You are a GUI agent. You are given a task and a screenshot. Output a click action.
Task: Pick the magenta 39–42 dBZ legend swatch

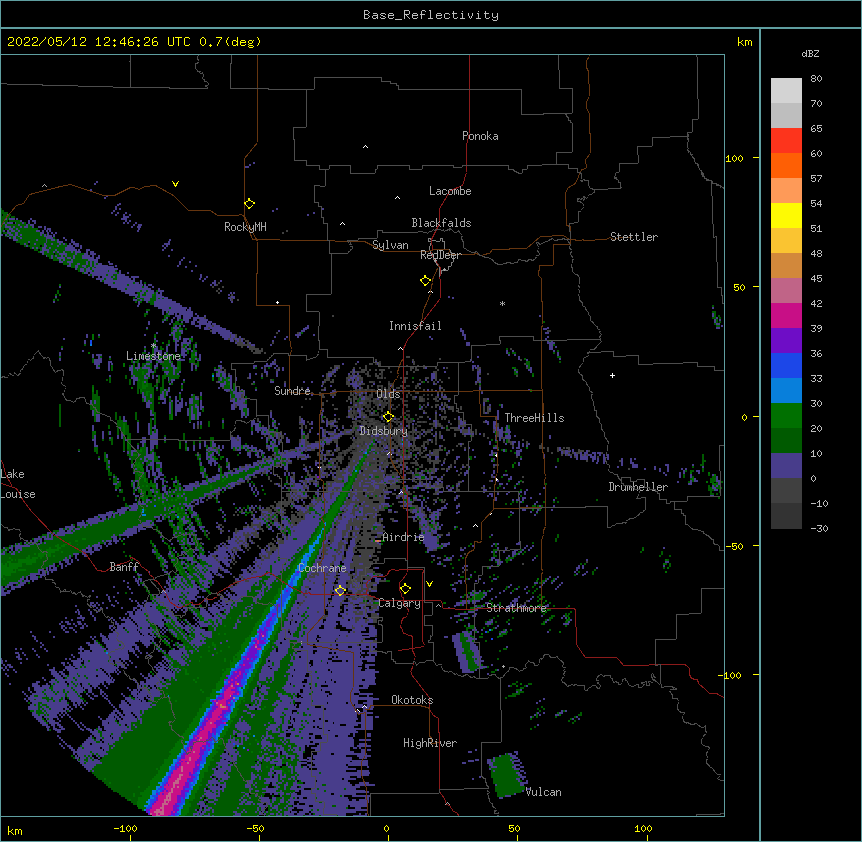pyautogui.click(x=786, y=315)
